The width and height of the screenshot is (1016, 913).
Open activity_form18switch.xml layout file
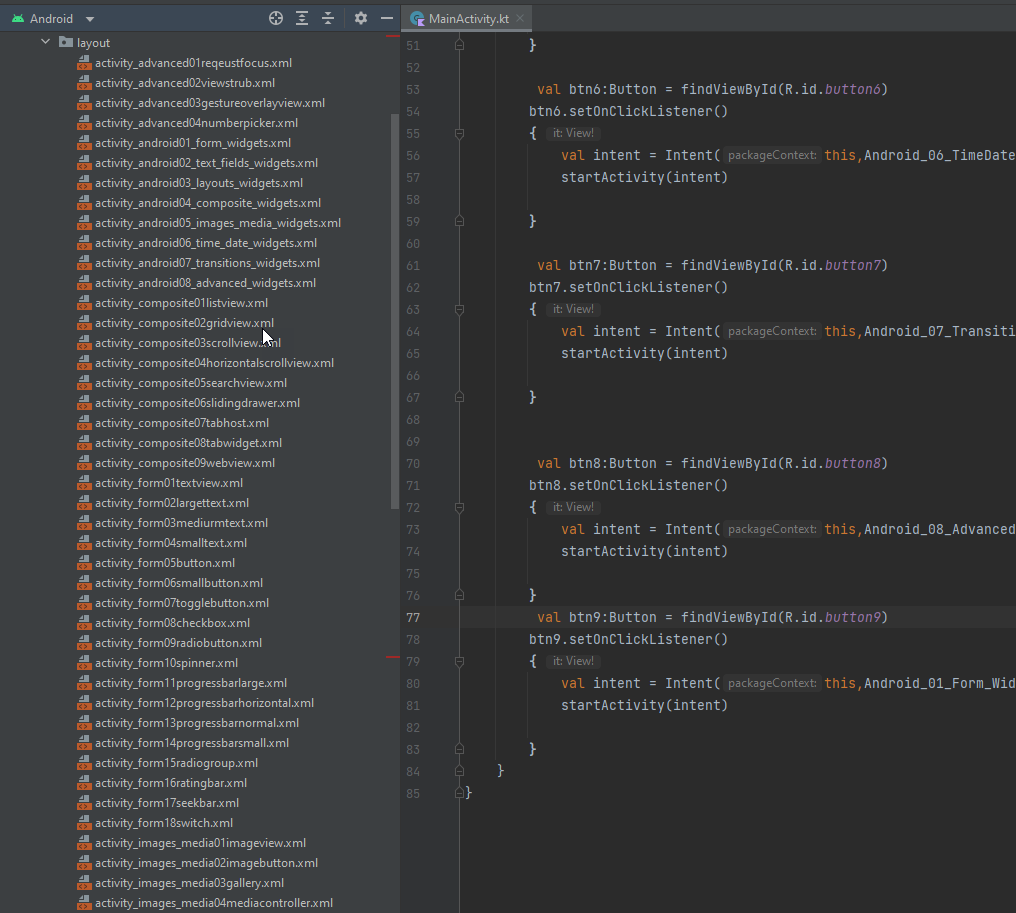tap(164, 823)
